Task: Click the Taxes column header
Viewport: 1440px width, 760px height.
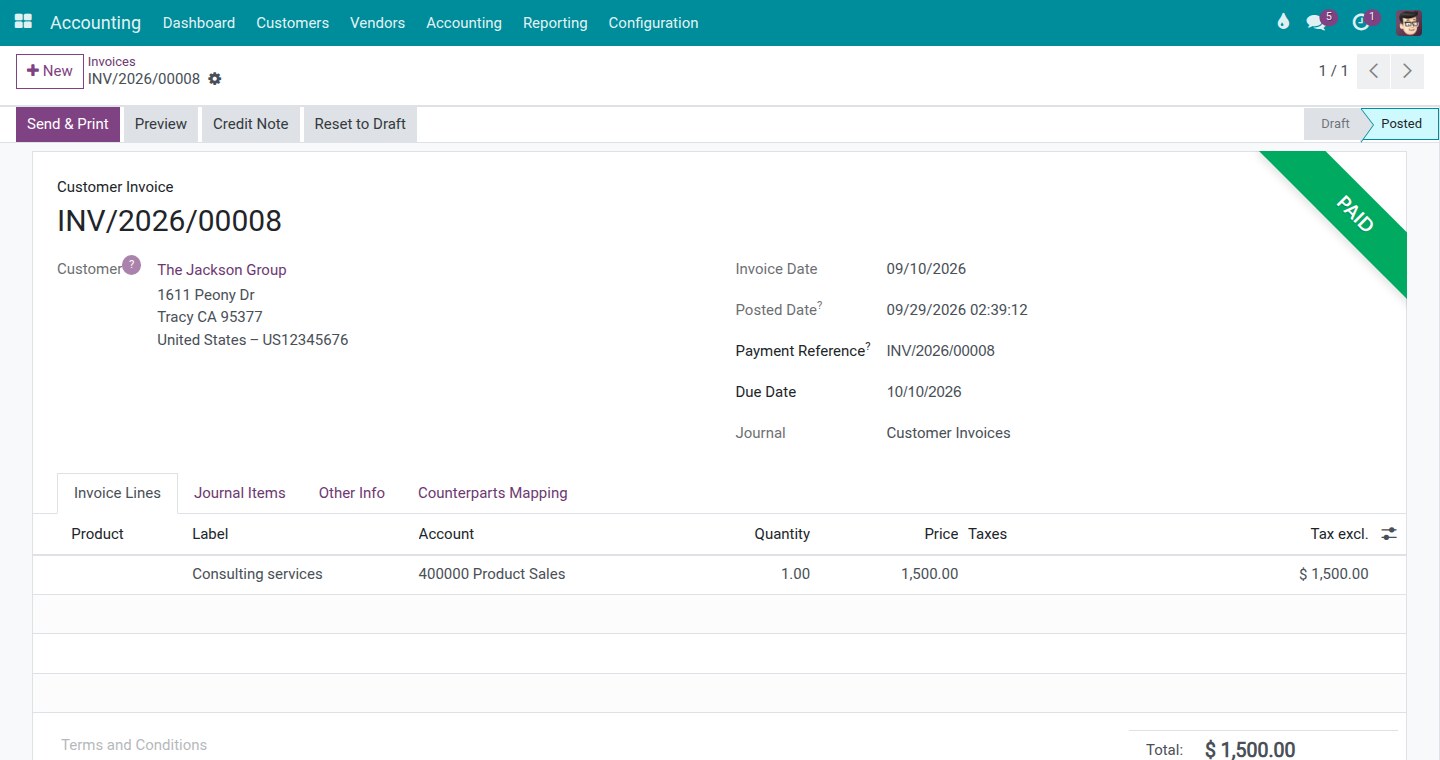Action: [987, 534]
